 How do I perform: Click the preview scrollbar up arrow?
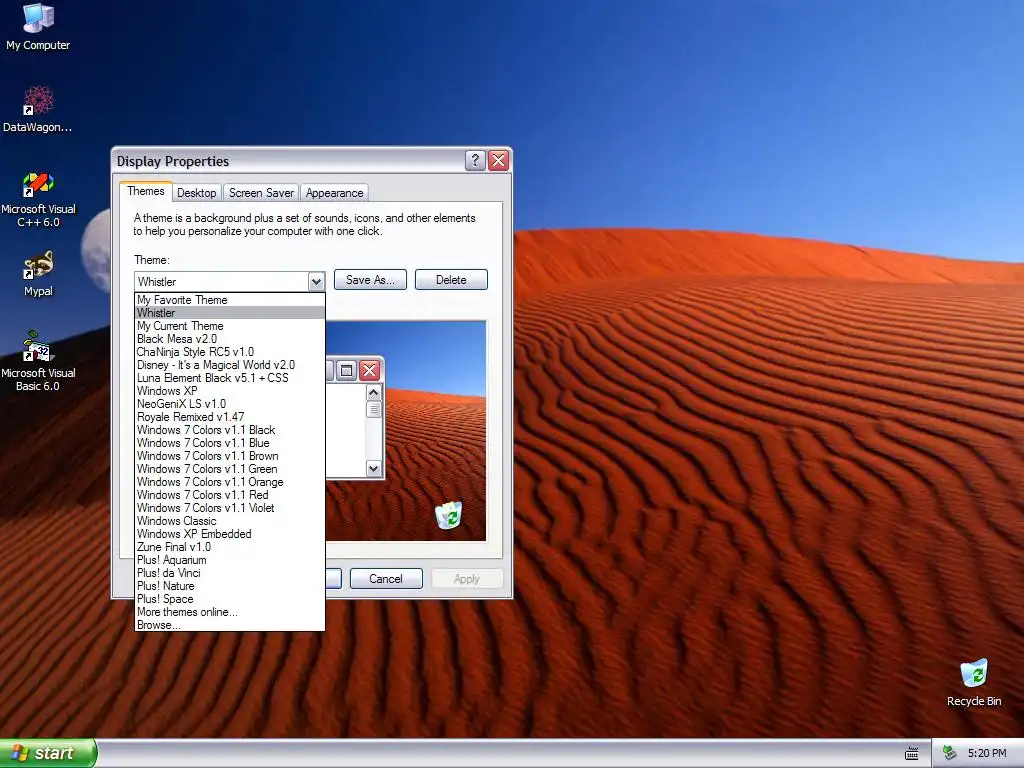coord(374,392)
